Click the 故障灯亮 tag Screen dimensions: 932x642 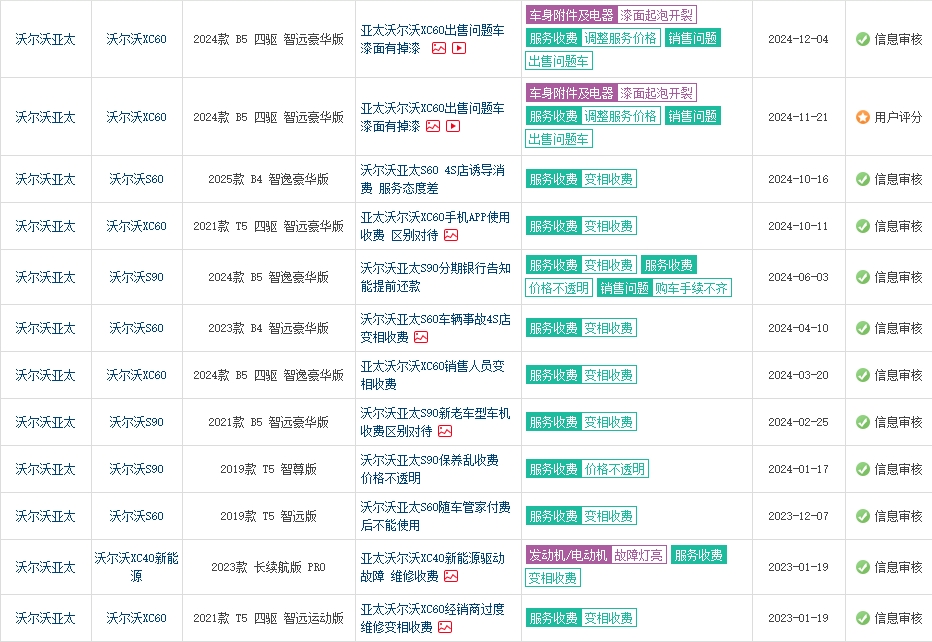point(638,555)
